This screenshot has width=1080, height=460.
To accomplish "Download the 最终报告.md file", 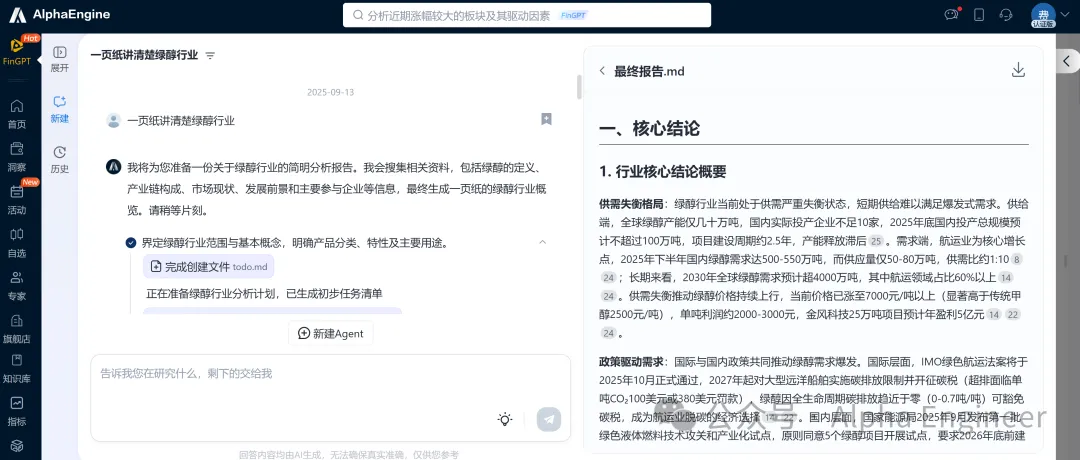I will pyautogui.click(x=1018, y=70).
